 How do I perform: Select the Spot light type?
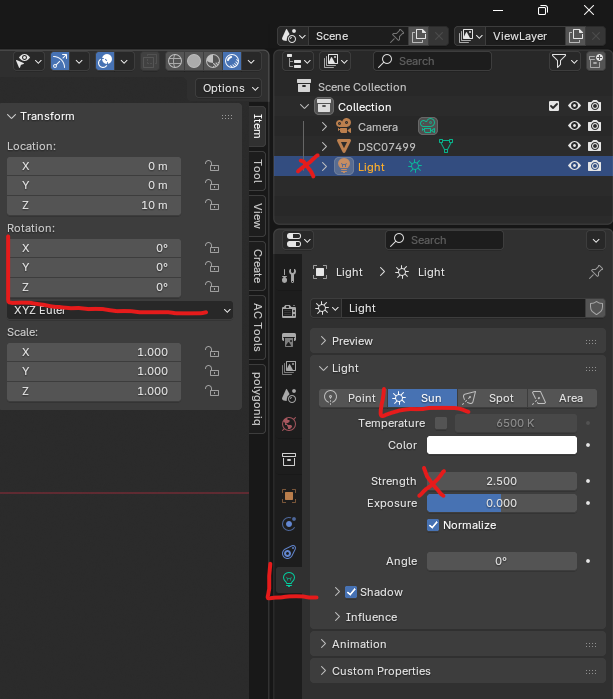click(490, 398)
